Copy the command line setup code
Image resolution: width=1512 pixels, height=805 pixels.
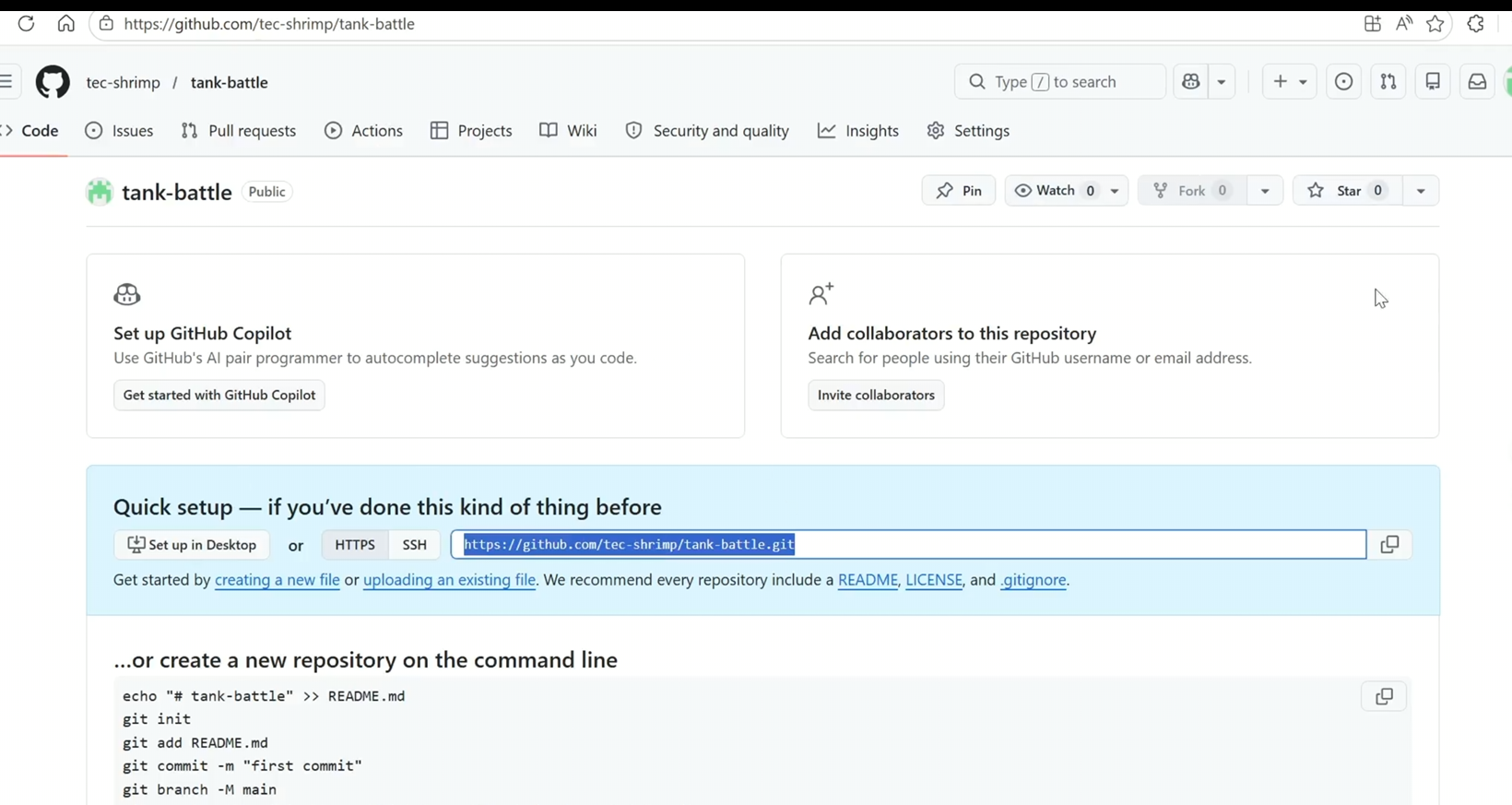pos(1383,697)
